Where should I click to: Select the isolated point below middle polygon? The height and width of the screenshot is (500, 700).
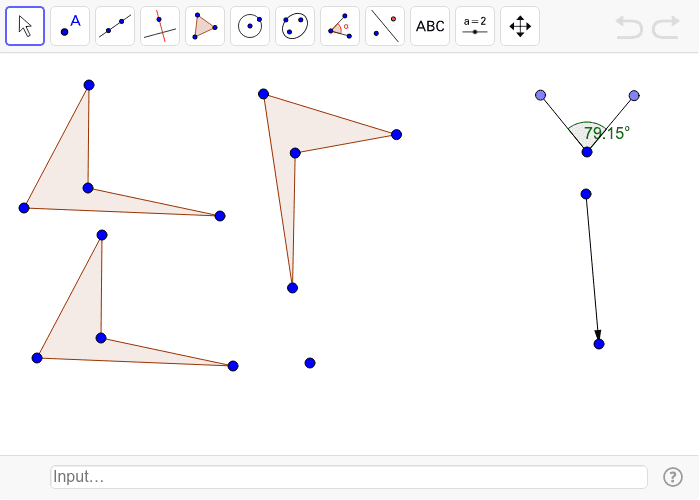(310, 363)
